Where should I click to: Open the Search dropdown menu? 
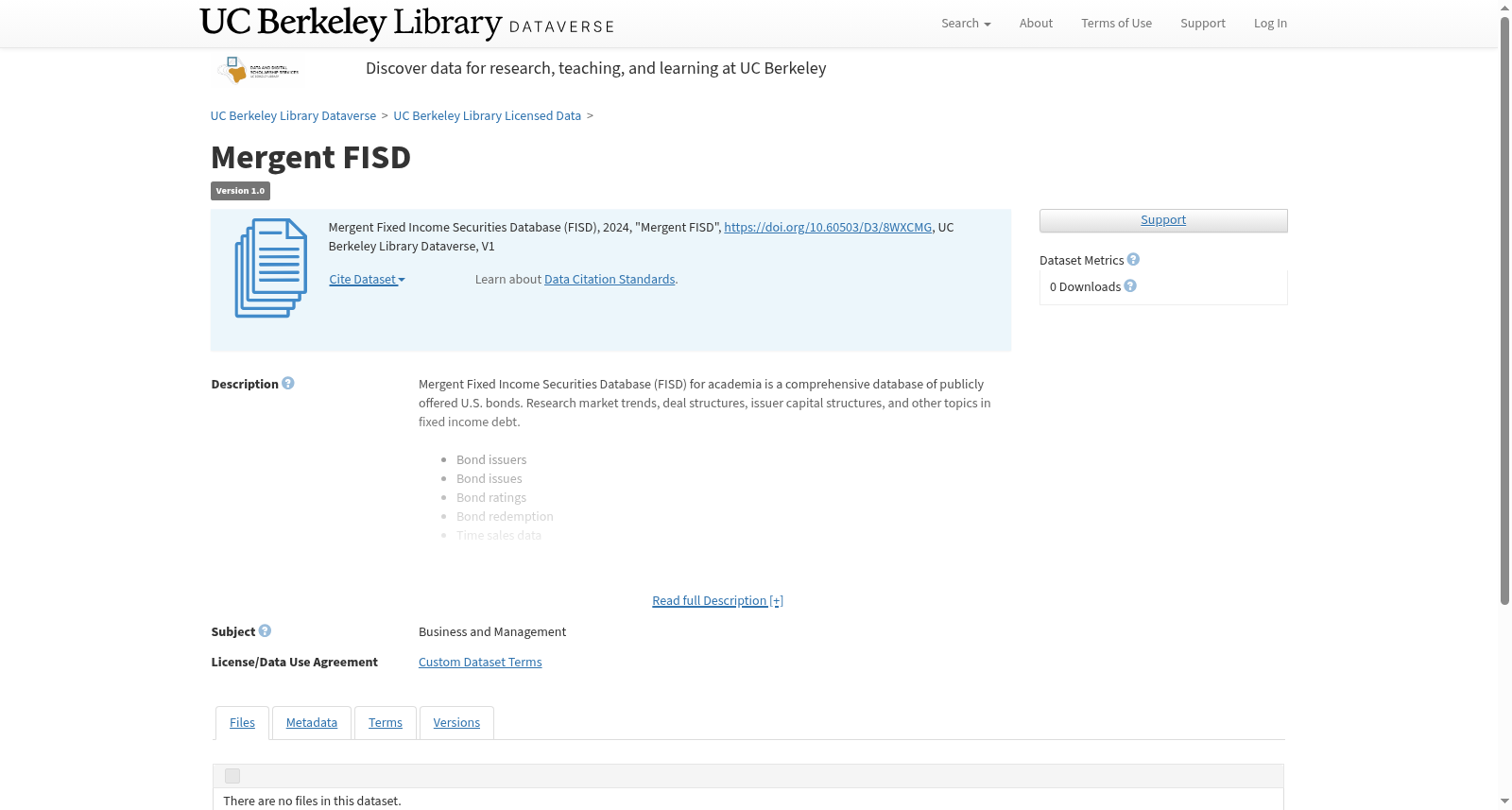pos(966,24)
